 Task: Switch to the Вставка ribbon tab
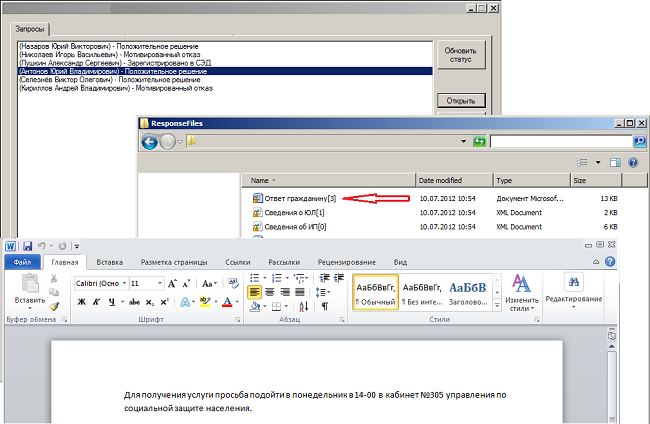(x=109, y=262)
